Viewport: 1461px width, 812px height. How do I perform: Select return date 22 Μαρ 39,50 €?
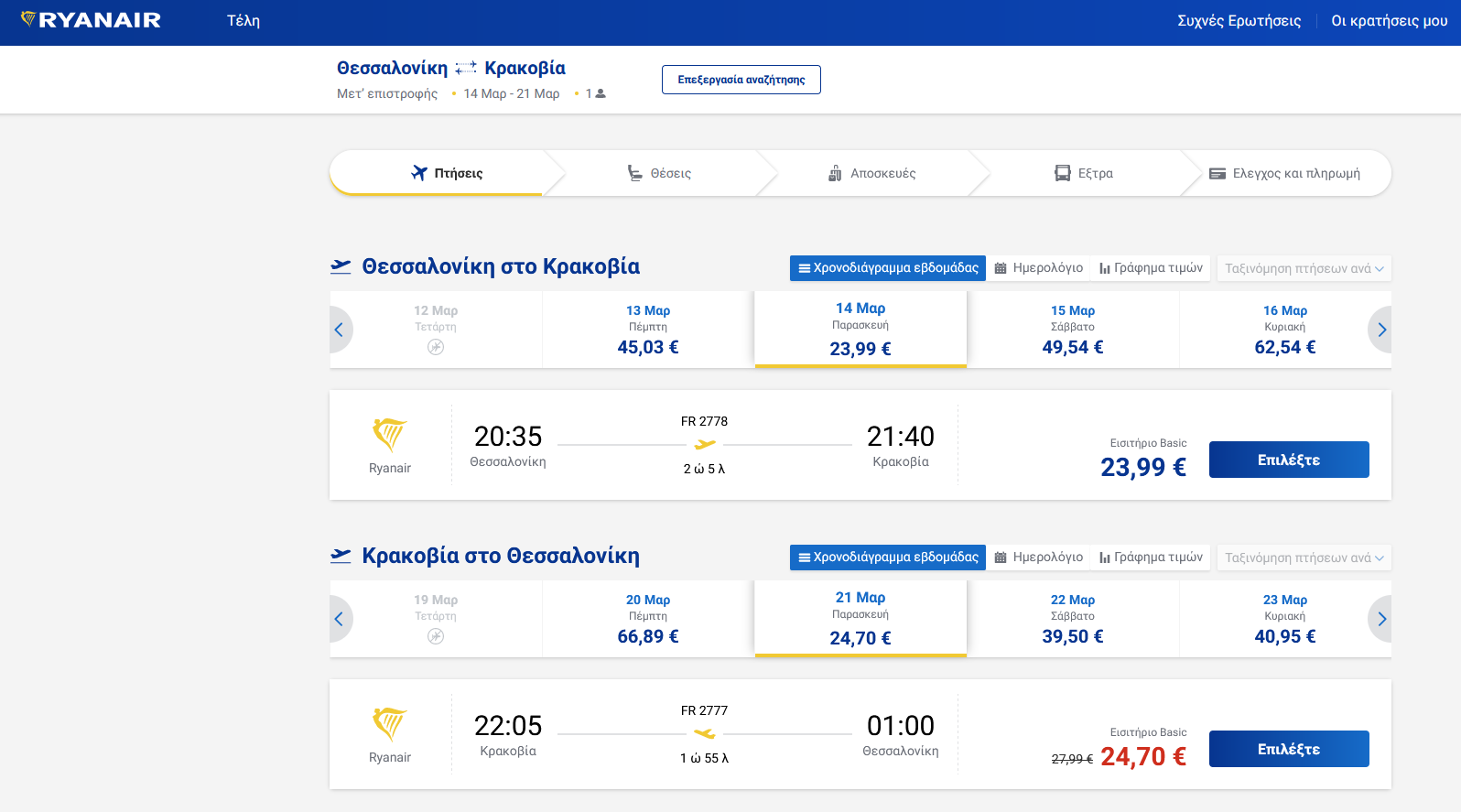pos(1073,619)
